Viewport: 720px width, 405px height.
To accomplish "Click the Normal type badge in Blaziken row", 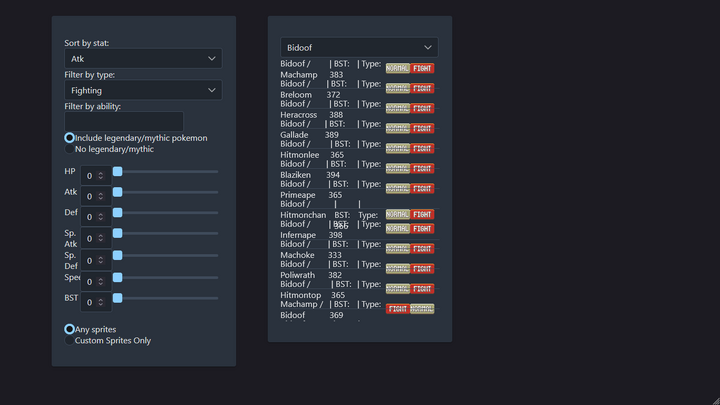I will (398, 169).
